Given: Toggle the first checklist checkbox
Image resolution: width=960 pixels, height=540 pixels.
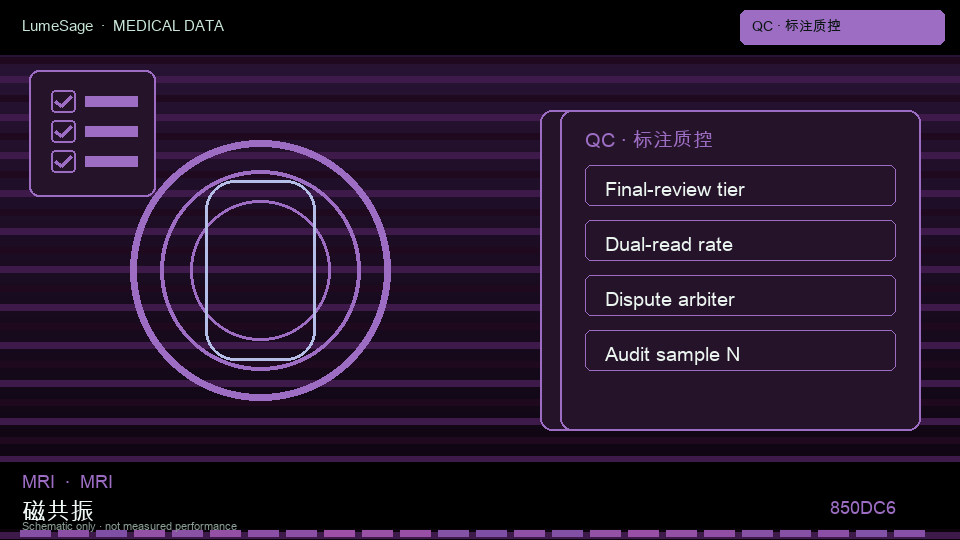Looking at the screenshot, I should pyautogui.click(x=64, y=102).
